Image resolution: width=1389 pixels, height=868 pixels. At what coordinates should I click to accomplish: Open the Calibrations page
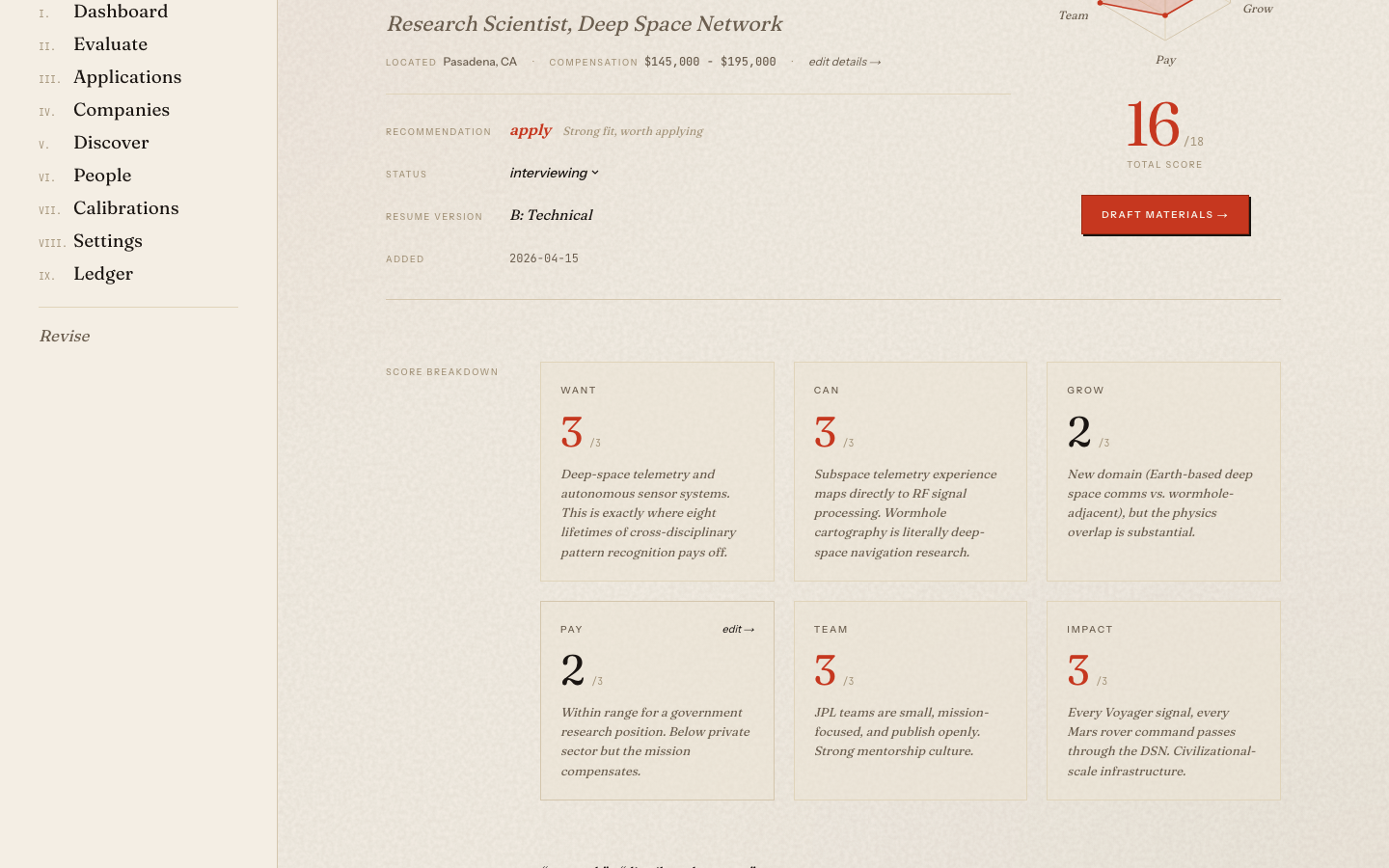tap(125, 208)
